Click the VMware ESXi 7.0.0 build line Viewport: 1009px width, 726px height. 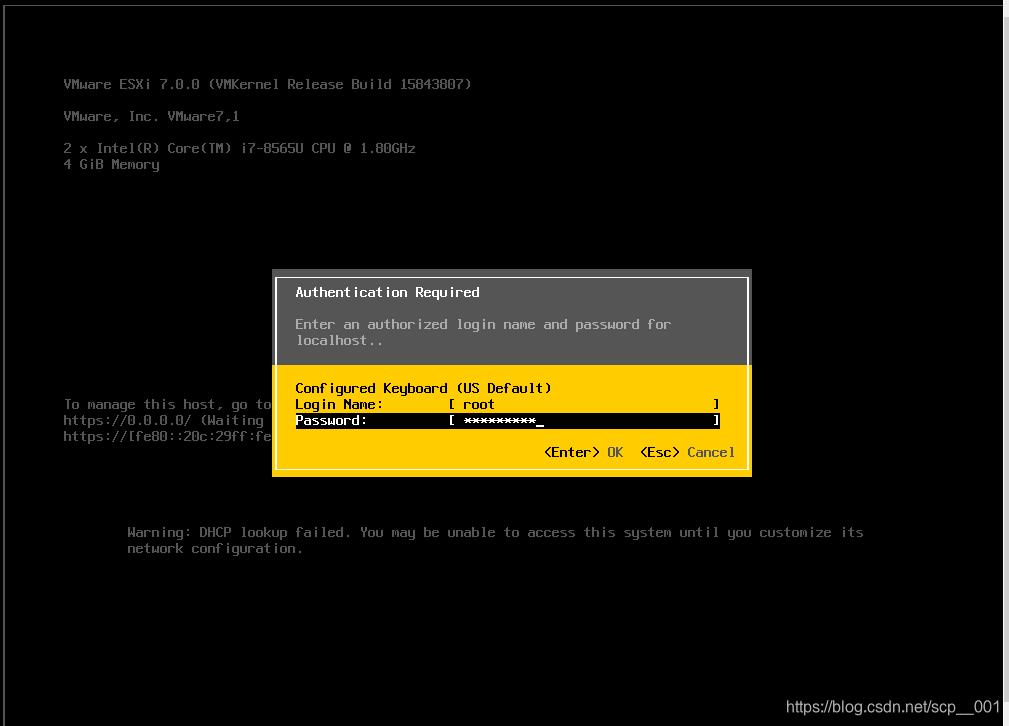pos(267,84)
